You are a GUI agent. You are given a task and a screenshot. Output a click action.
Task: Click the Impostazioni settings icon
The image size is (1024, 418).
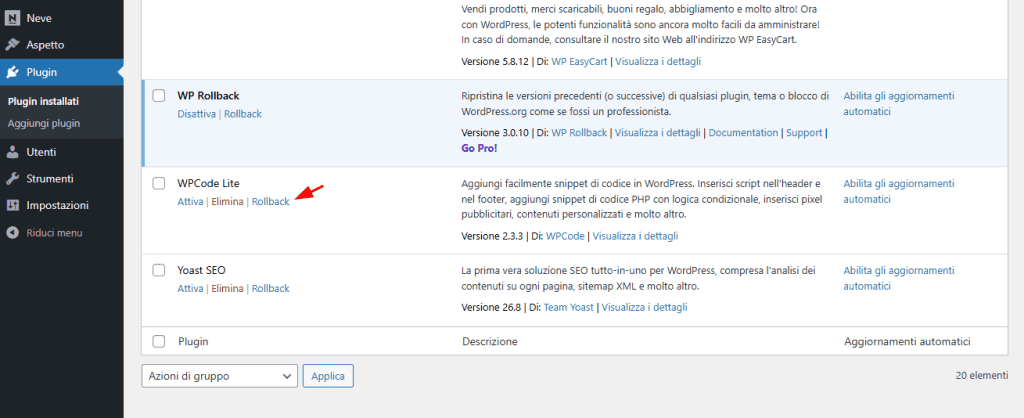pyautogui.click(x=12, y=205)
